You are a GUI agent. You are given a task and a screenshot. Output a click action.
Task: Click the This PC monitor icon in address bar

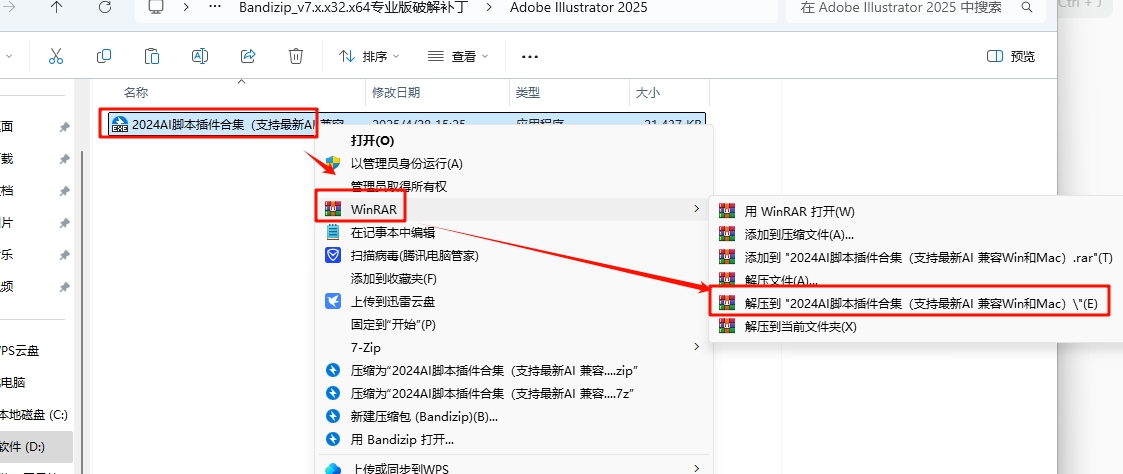pos(156,8)
